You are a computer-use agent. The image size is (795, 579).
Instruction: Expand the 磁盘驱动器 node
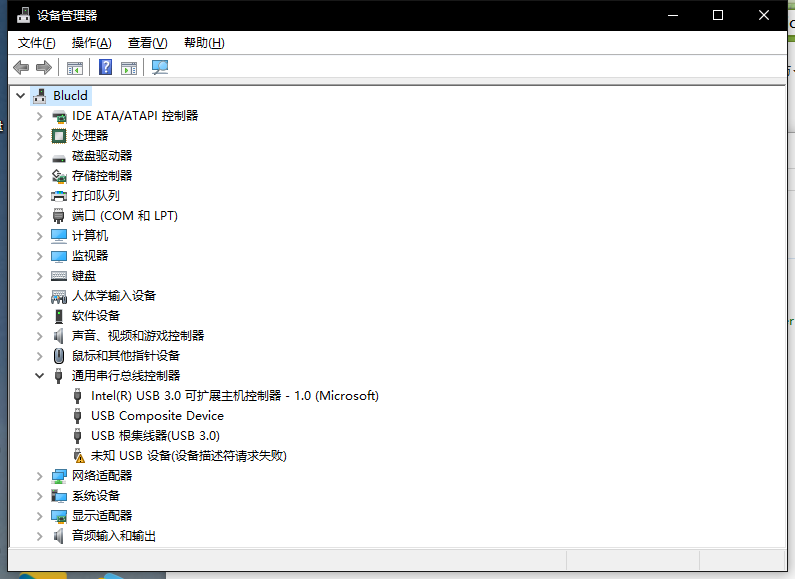tap(40, 156)
